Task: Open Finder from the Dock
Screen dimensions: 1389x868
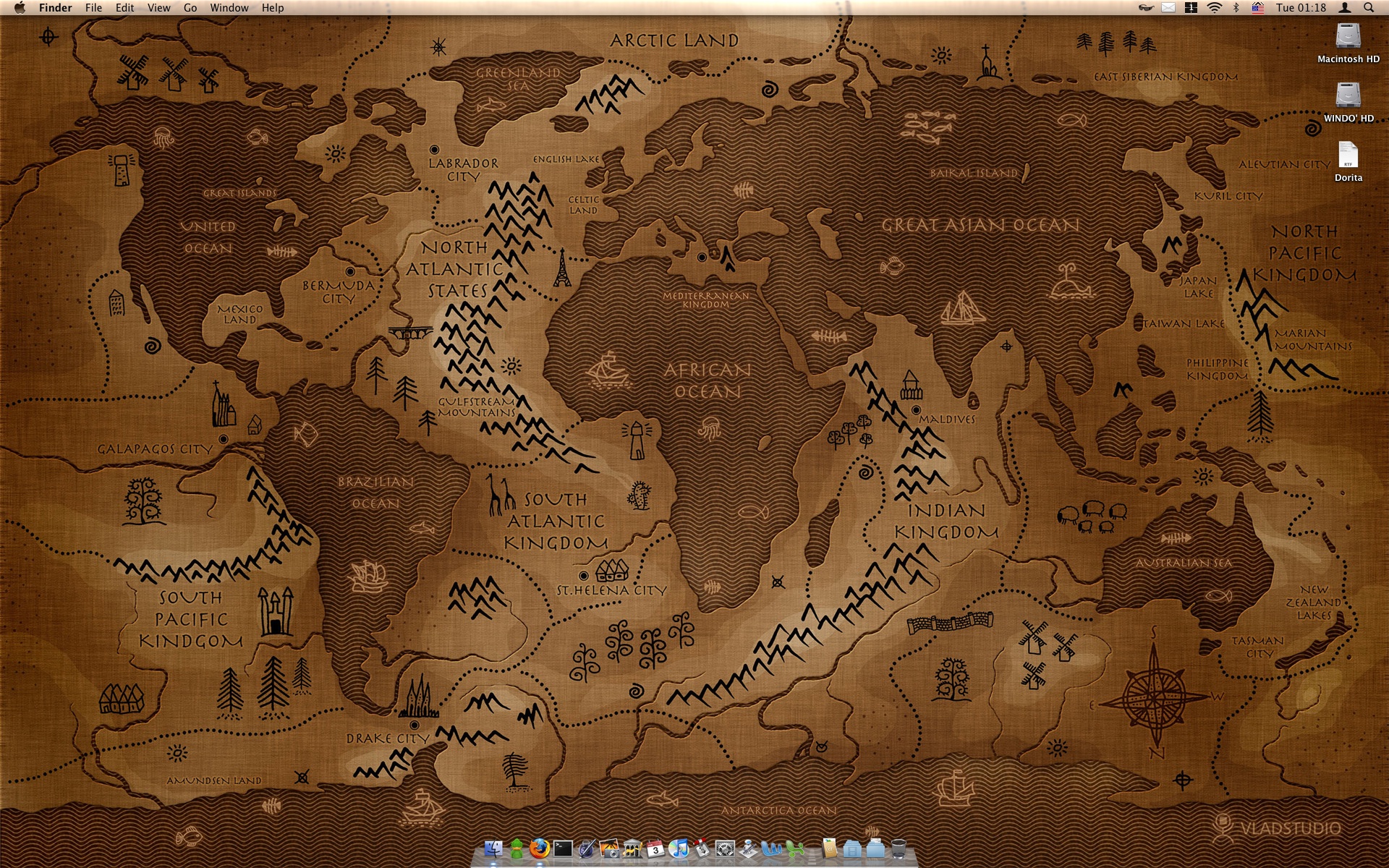Action: pyautogui.click(x=493, y=848)
